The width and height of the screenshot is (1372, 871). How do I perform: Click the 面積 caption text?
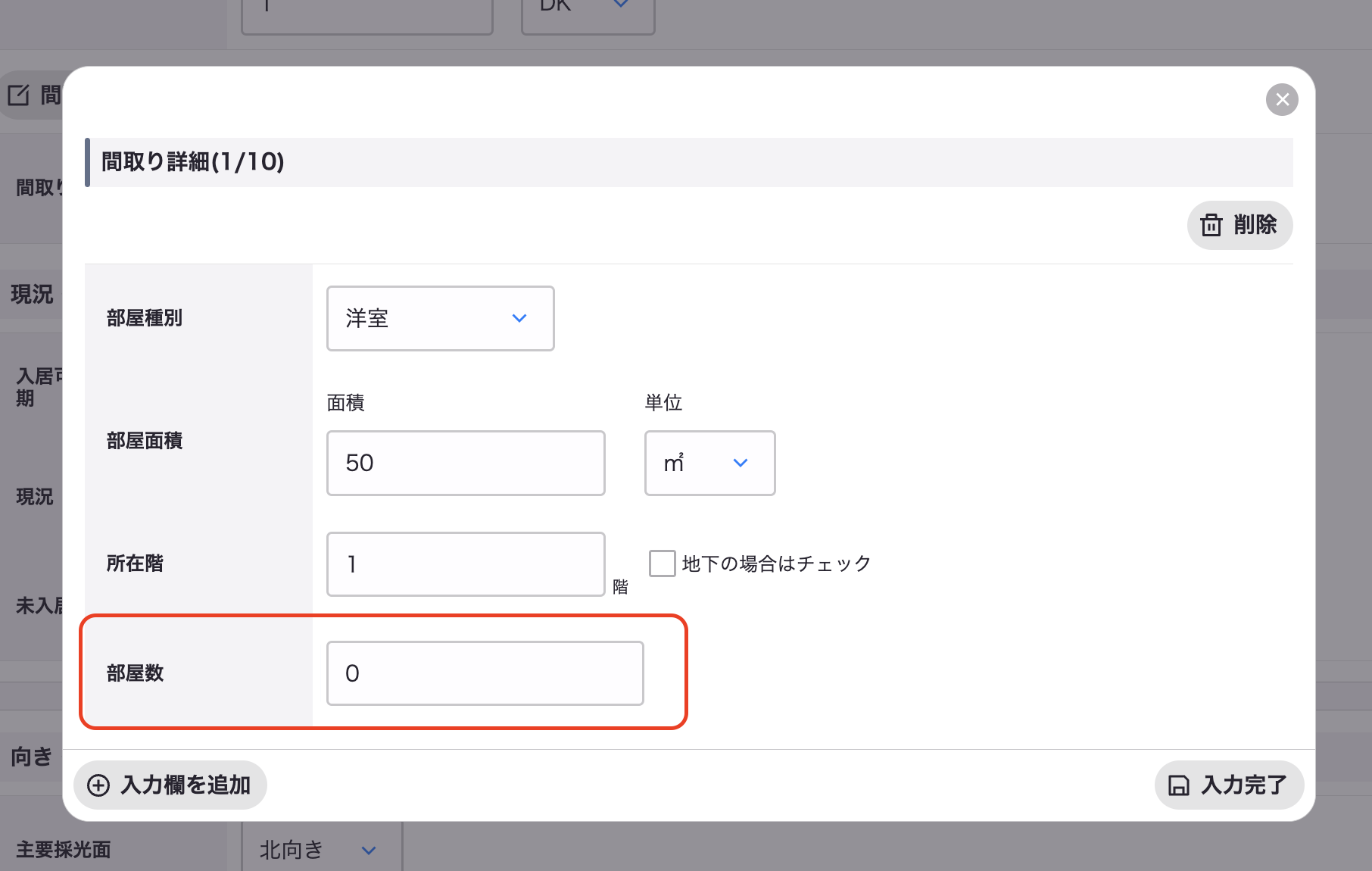[345, 402]
